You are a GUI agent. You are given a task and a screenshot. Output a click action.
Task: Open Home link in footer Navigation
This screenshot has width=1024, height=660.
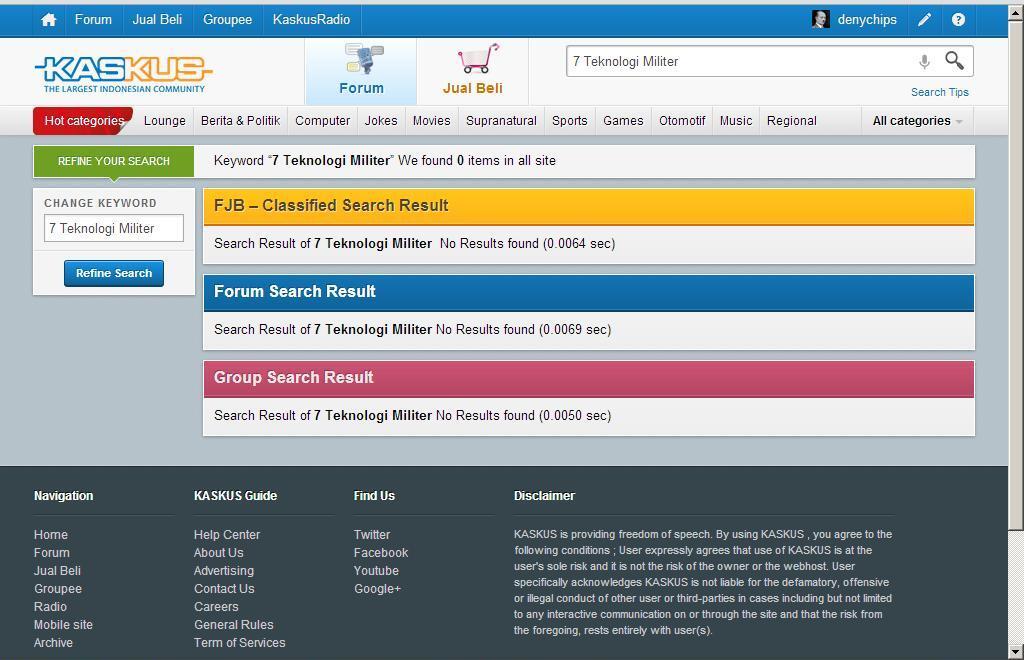51,535
